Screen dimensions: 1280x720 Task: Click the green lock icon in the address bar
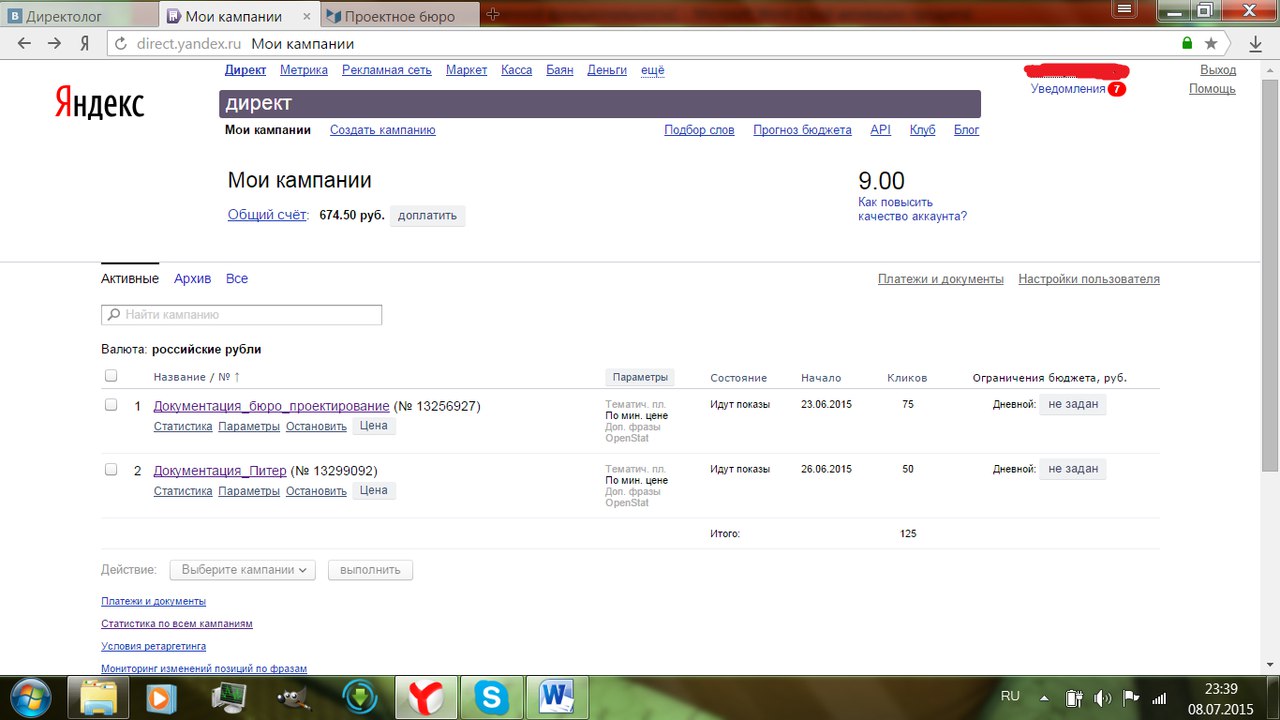[1187, 44]
